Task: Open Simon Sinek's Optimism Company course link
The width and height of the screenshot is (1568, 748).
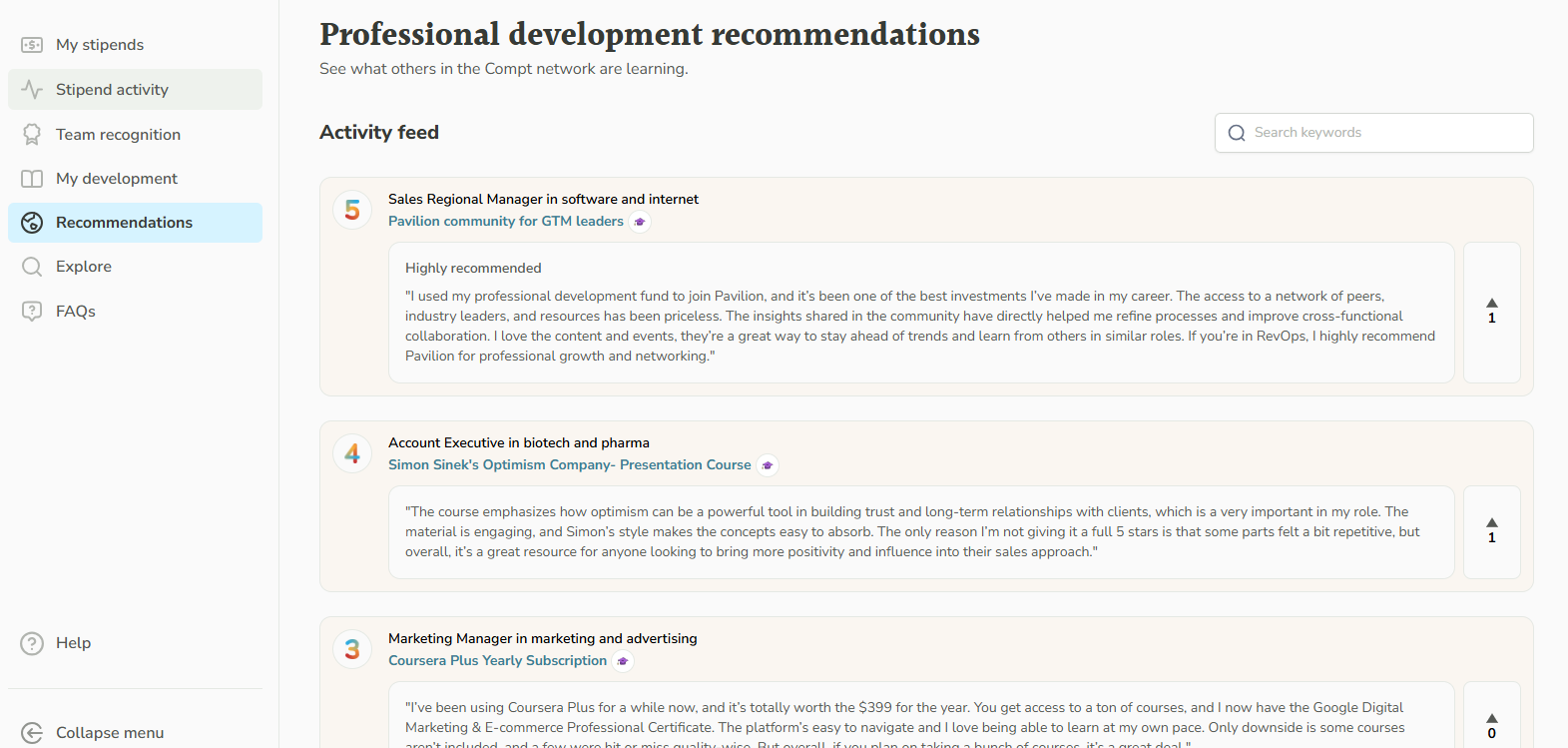Action: point(569,465)
